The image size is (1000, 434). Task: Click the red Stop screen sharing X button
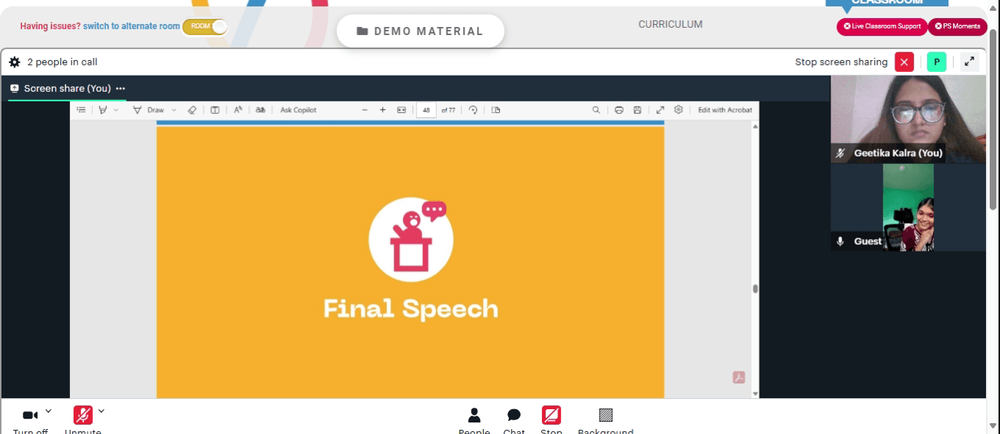904,62
